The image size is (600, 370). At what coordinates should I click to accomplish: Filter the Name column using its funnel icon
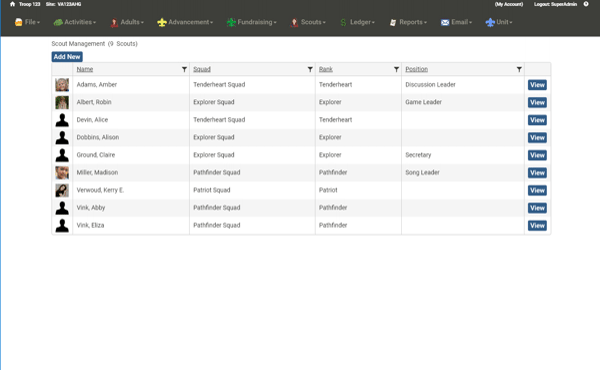[184, 69]
